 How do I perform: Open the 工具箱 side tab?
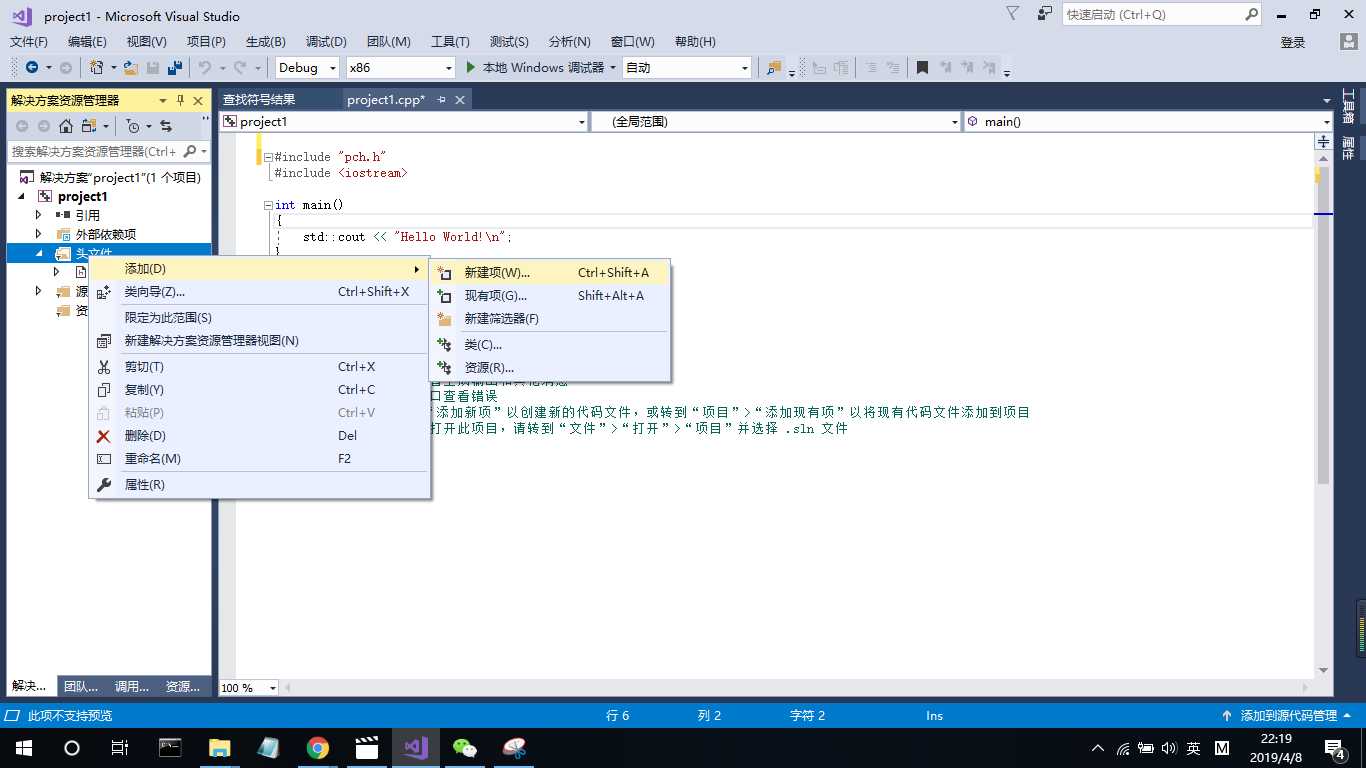1348,106
